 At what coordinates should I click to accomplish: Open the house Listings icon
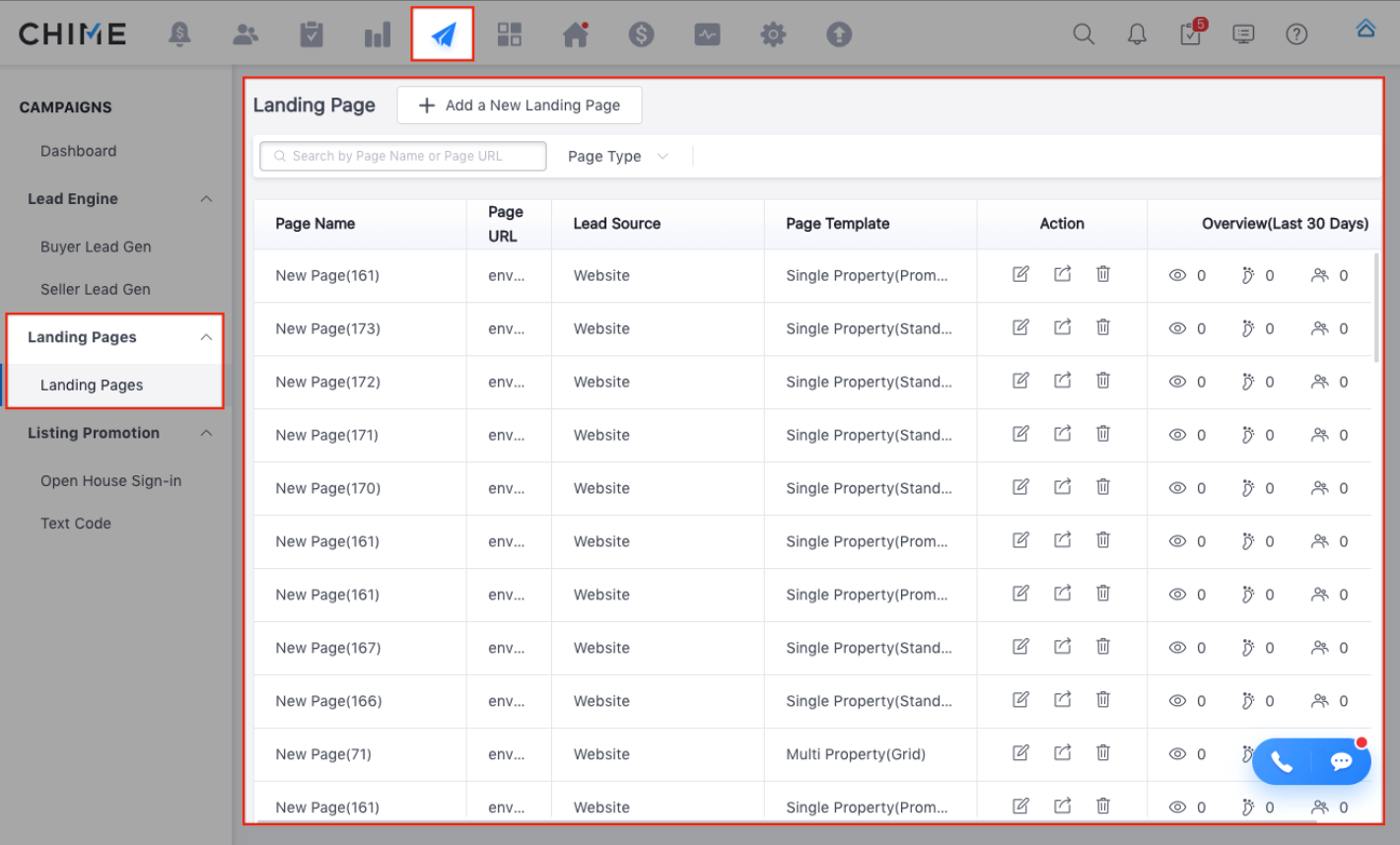(576, 35)
